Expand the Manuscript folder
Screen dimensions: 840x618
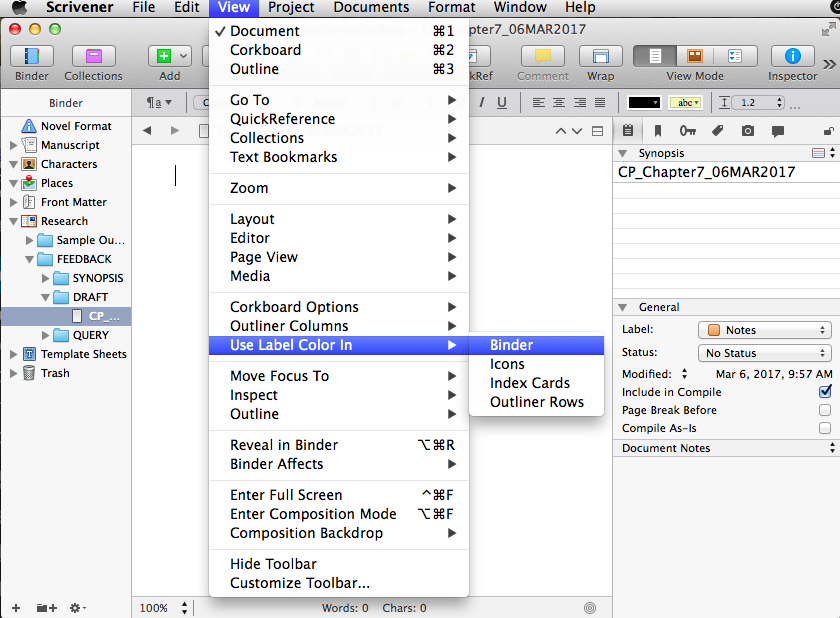pos(13,145)
